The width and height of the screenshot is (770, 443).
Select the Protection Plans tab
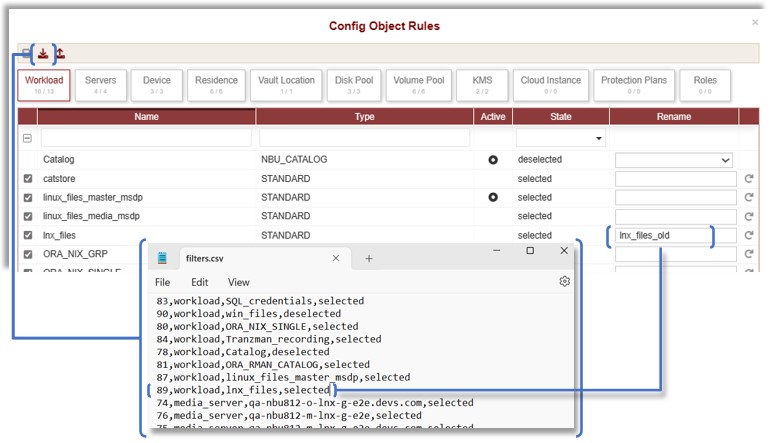(x=633, y=85)
